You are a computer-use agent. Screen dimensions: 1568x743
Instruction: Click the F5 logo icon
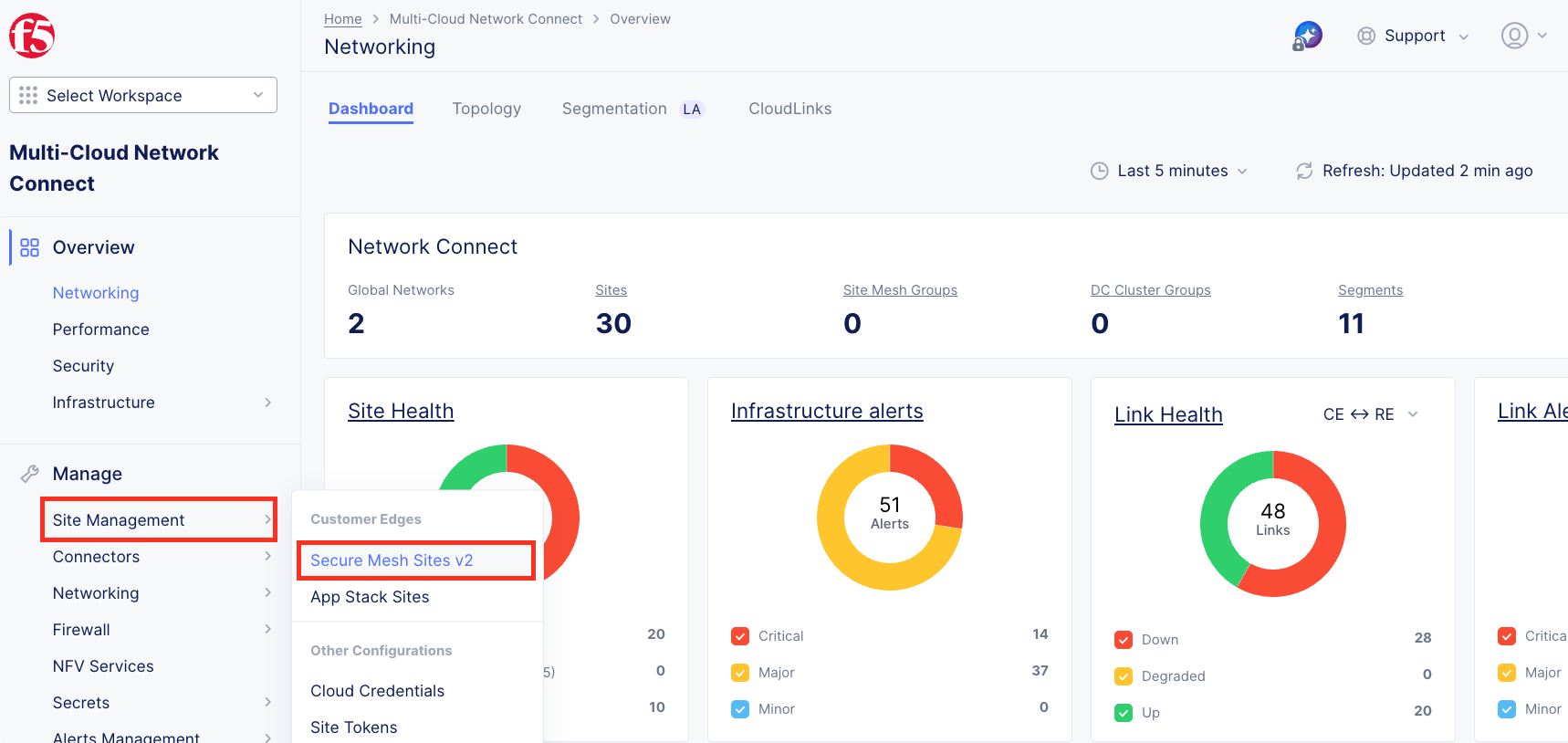(x=32, y=36)
